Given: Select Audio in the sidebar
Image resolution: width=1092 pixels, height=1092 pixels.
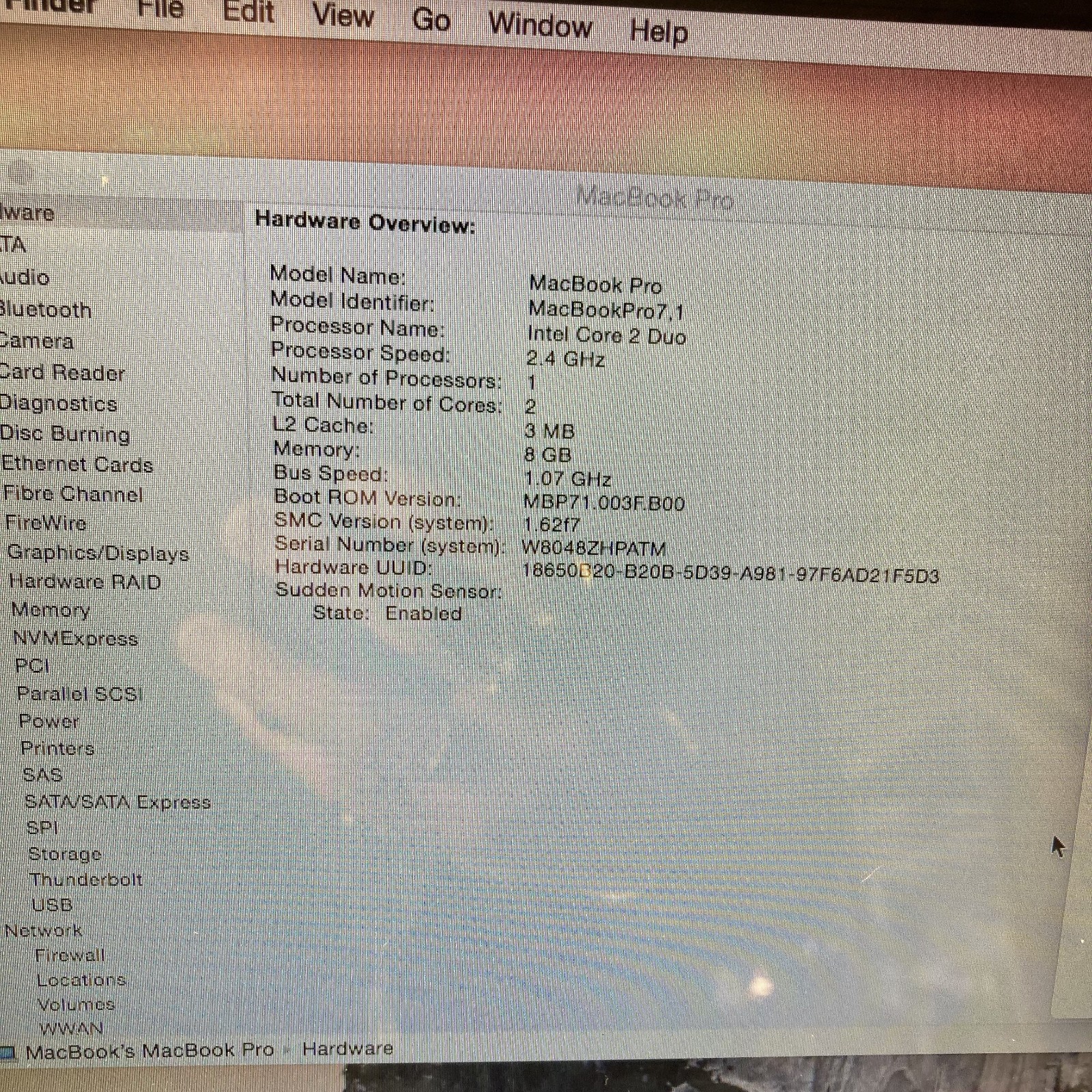Looking at the screenshot, I should point(24,277).
